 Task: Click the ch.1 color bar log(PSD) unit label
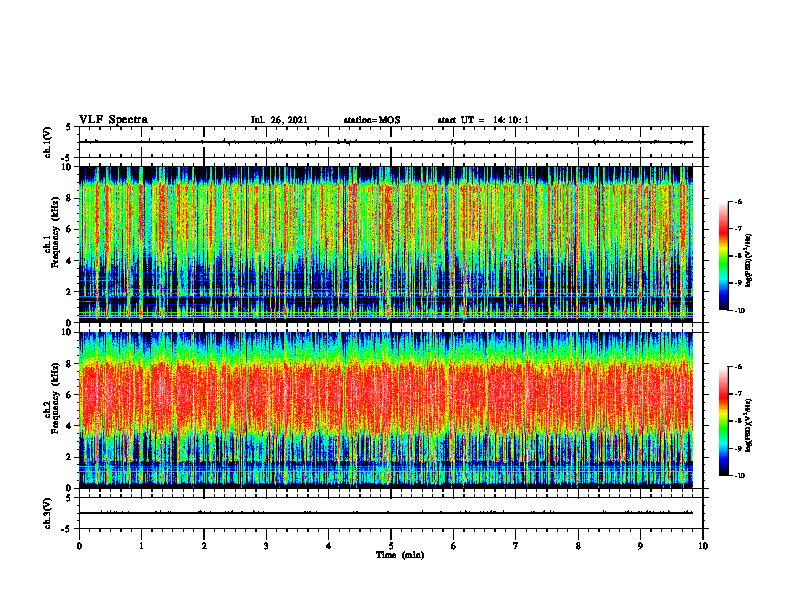(x=750, y=261)
